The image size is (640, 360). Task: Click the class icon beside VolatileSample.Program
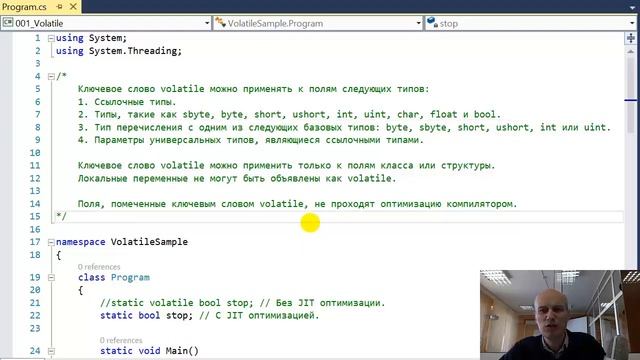click(x=220, y=22)
